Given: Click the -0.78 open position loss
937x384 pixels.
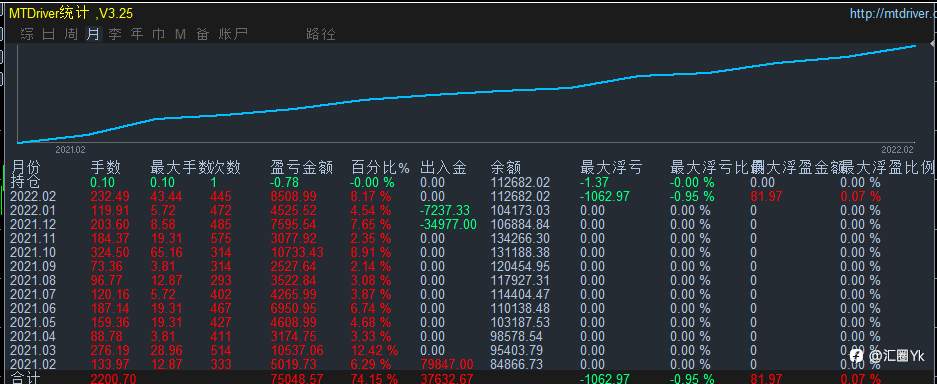Looking at the screenshot, I should coord(284,182).
